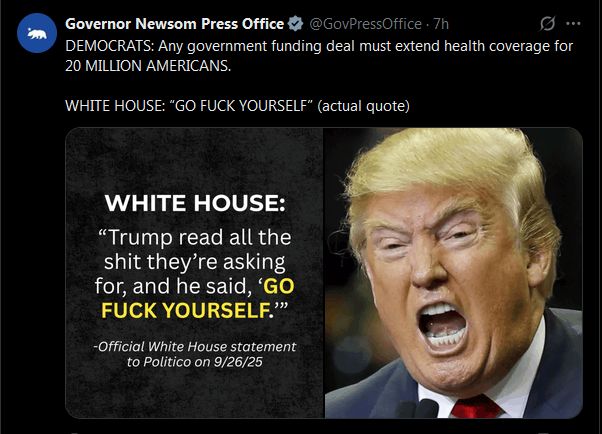Screen dimensions: 602x434
Task: Click the blue verified checkmark badge
Action: (x=295, y=24)
